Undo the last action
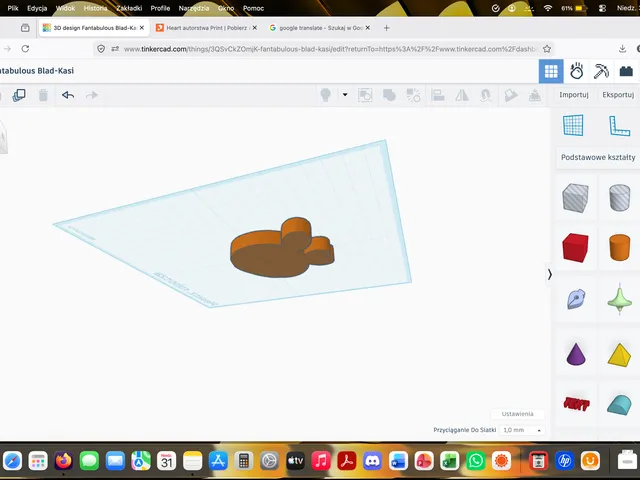Viewport: 640px width, 480px height. click(68, 95)
